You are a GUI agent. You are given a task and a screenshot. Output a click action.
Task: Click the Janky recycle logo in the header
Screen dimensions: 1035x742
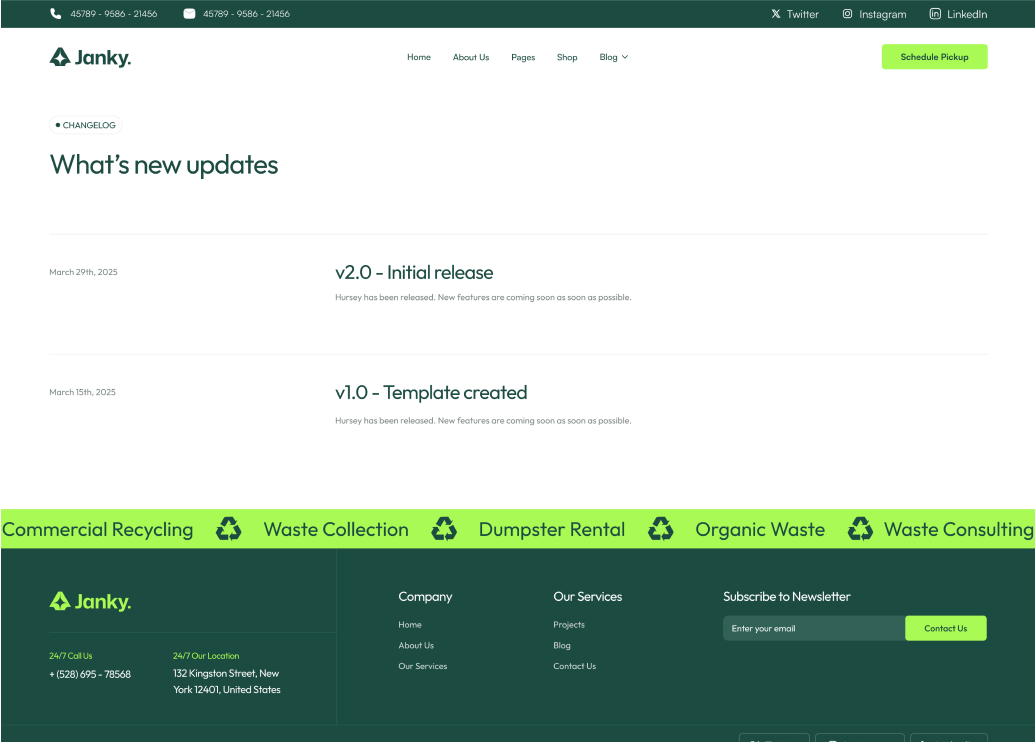pyautogui.click(x=60, y=57)
